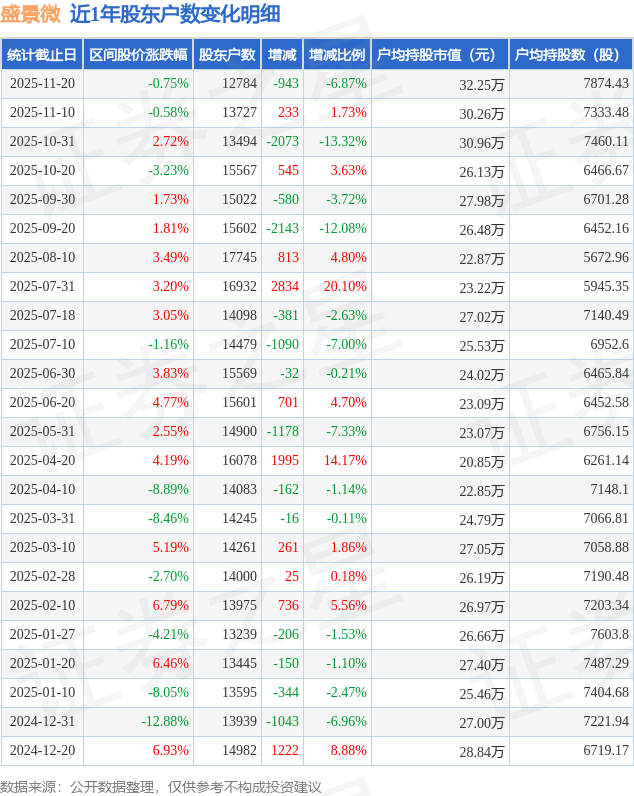Click the 户均持股数（股） column header

point(571,55)
